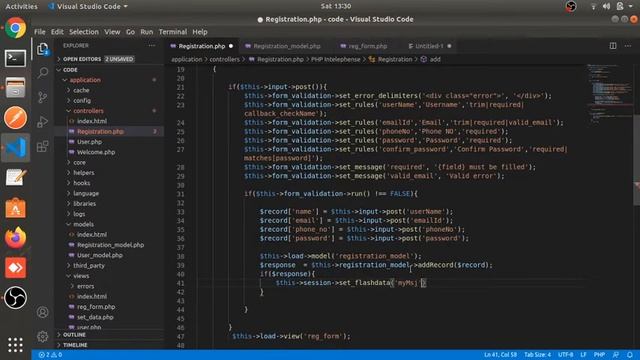The width and height of the screenshot is (640, 360).
Task: Open the Source Control view
Action: (42, 98)
